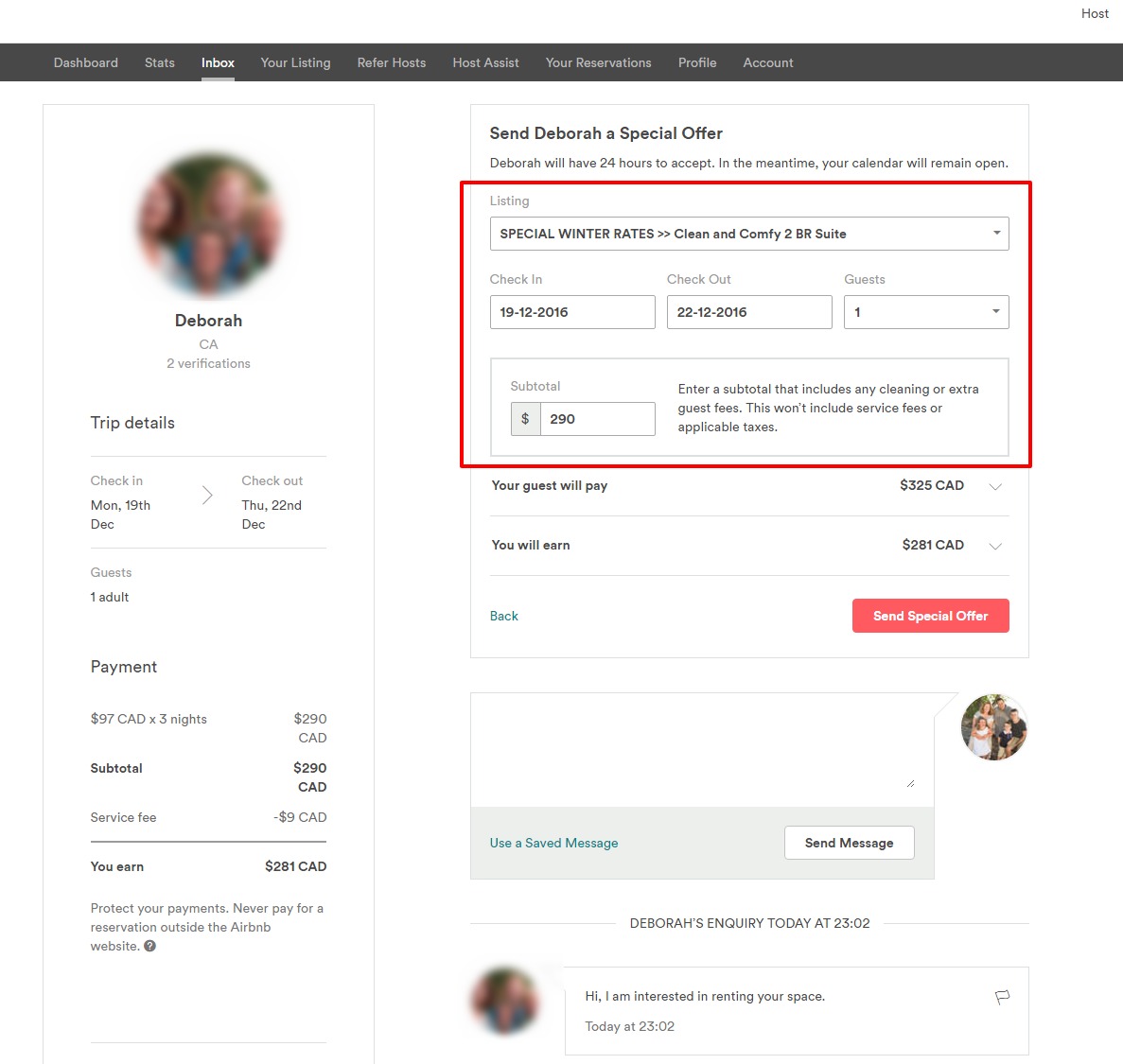Viewport: 1123px width, 1064px height.
Task: Click Deborah's avatar next to enquiry message
Action: (505, 1000)
